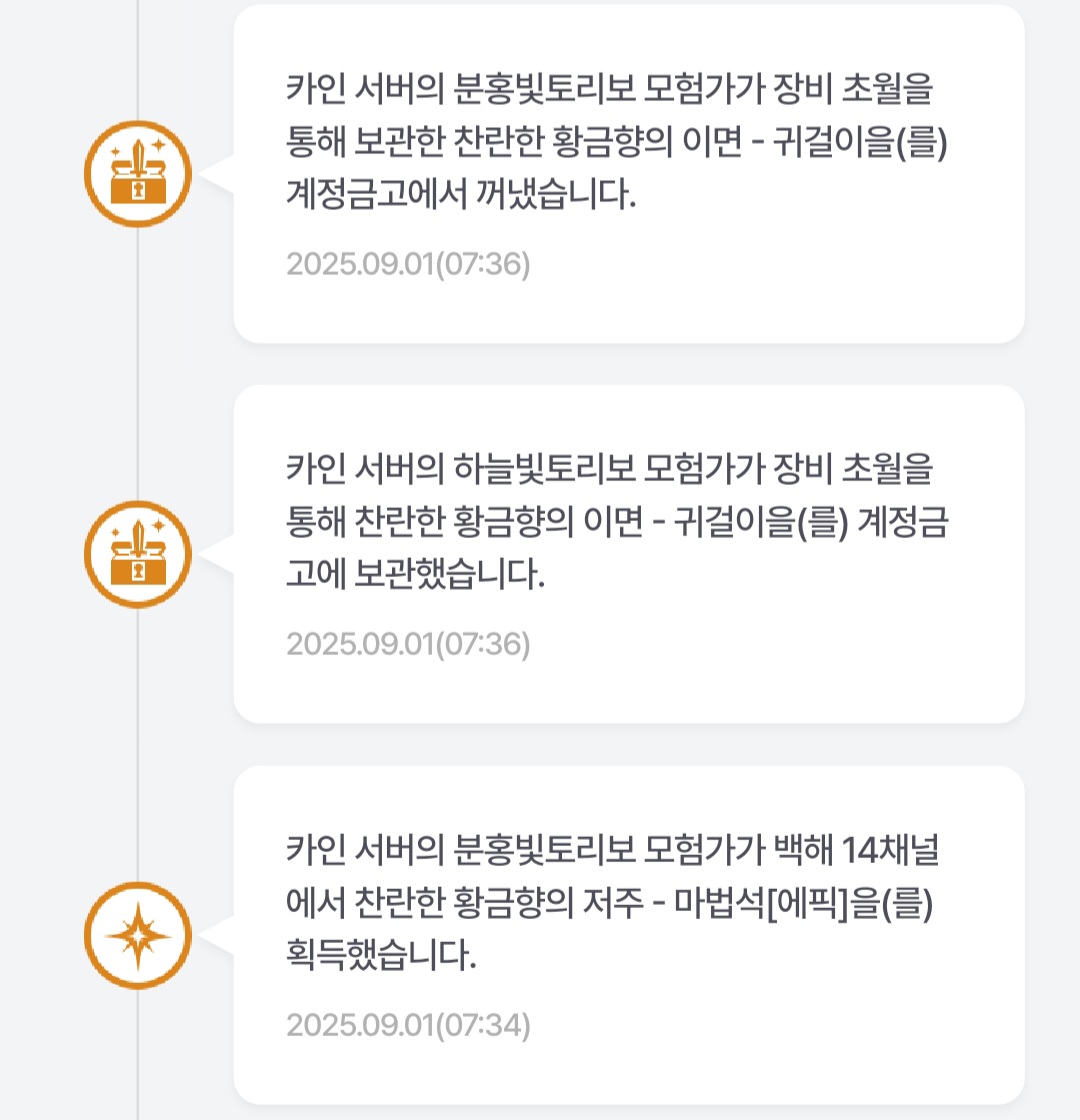1080x1120 pixels.
Task: Open the card about withdrawing 귀걸이 from 계정금고
Action: (x=629, y=174)
